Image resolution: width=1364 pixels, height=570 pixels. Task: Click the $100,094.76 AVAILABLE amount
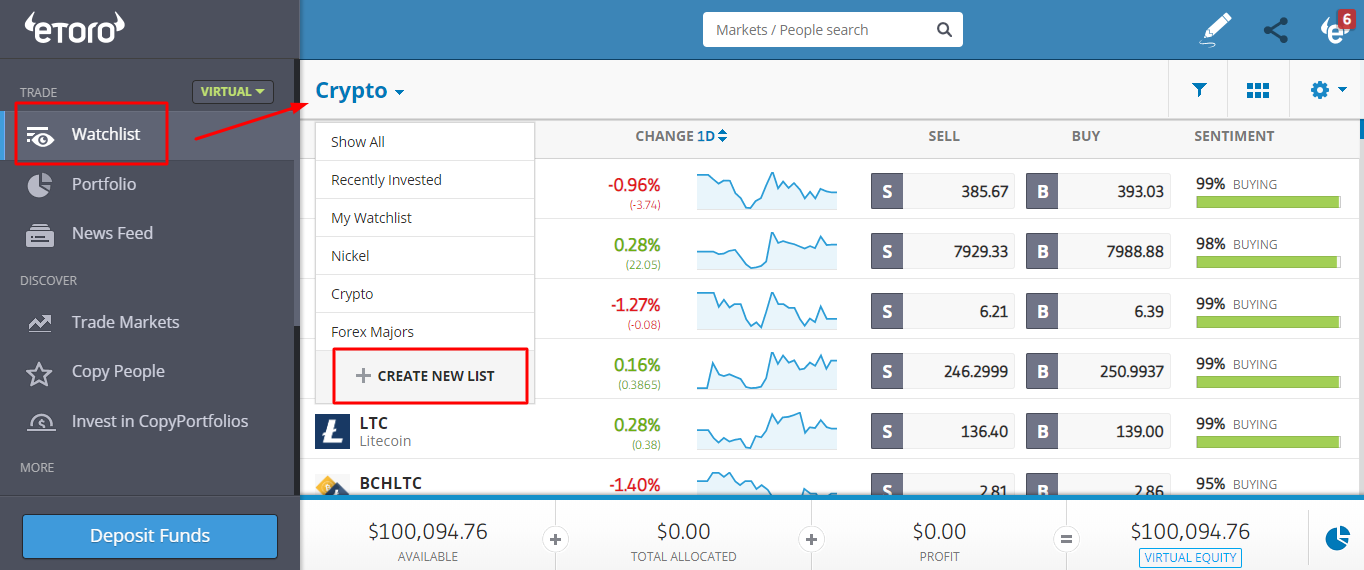(x=428, y=531)
